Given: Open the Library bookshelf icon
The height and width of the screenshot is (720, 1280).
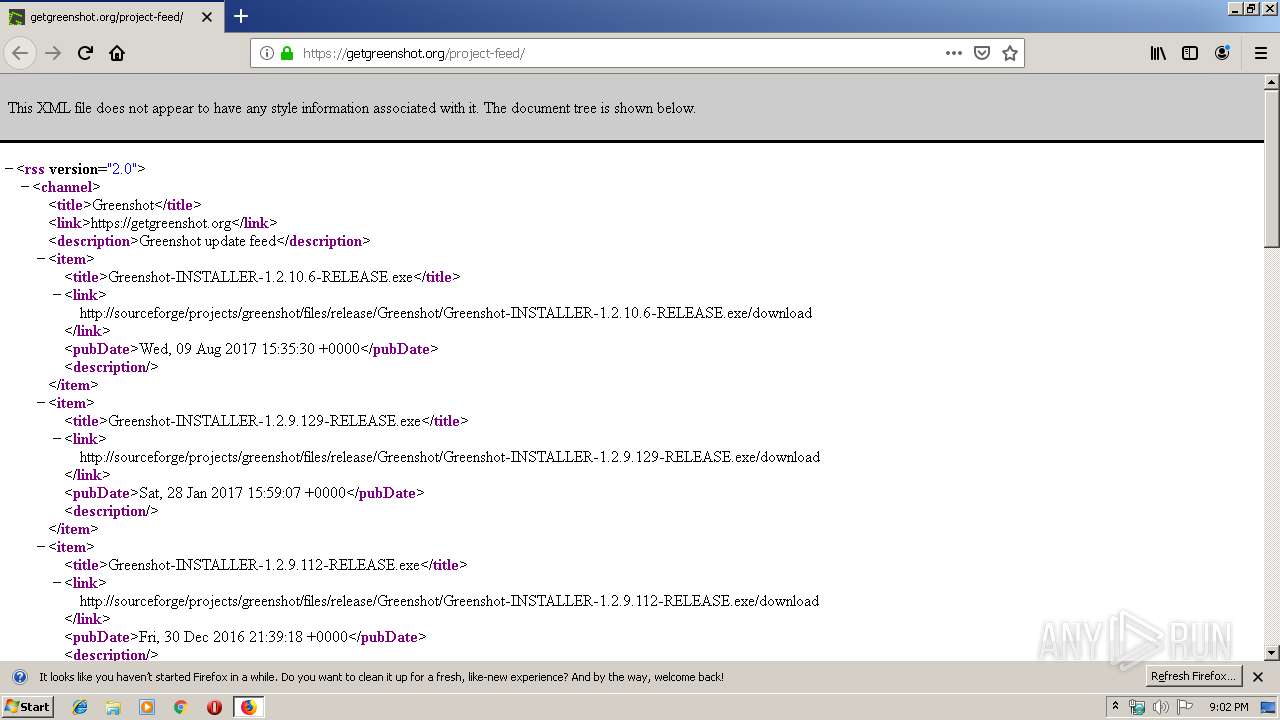Looking at the screenshot, I should click(x=1158, y=53).
